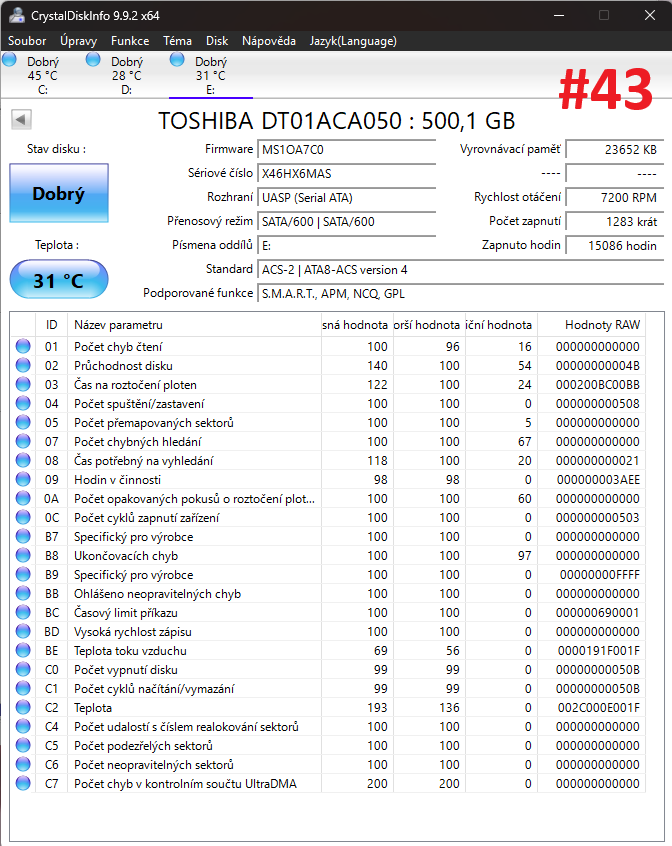
Task: Select the Hodin v činnosti row name
Action: tap(118, 480)
